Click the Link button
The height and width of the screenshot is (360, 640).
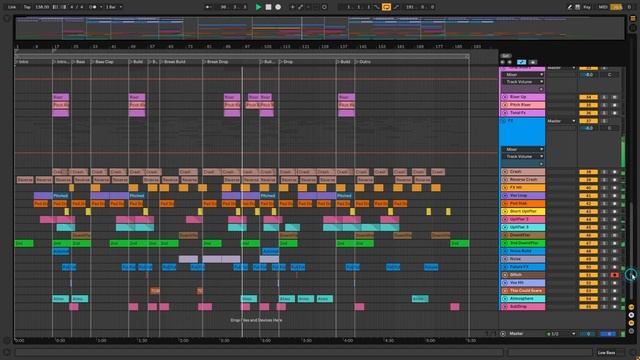pos(12,7)
